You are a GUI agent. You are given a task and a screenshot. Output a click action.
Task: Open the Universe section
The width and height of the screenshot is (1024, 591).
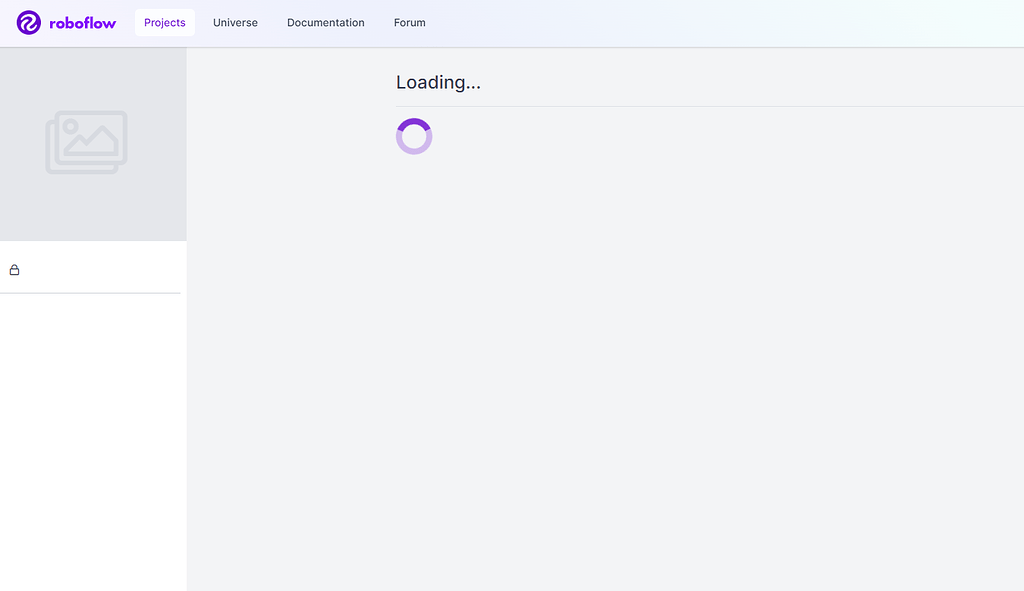click(235, 22)
